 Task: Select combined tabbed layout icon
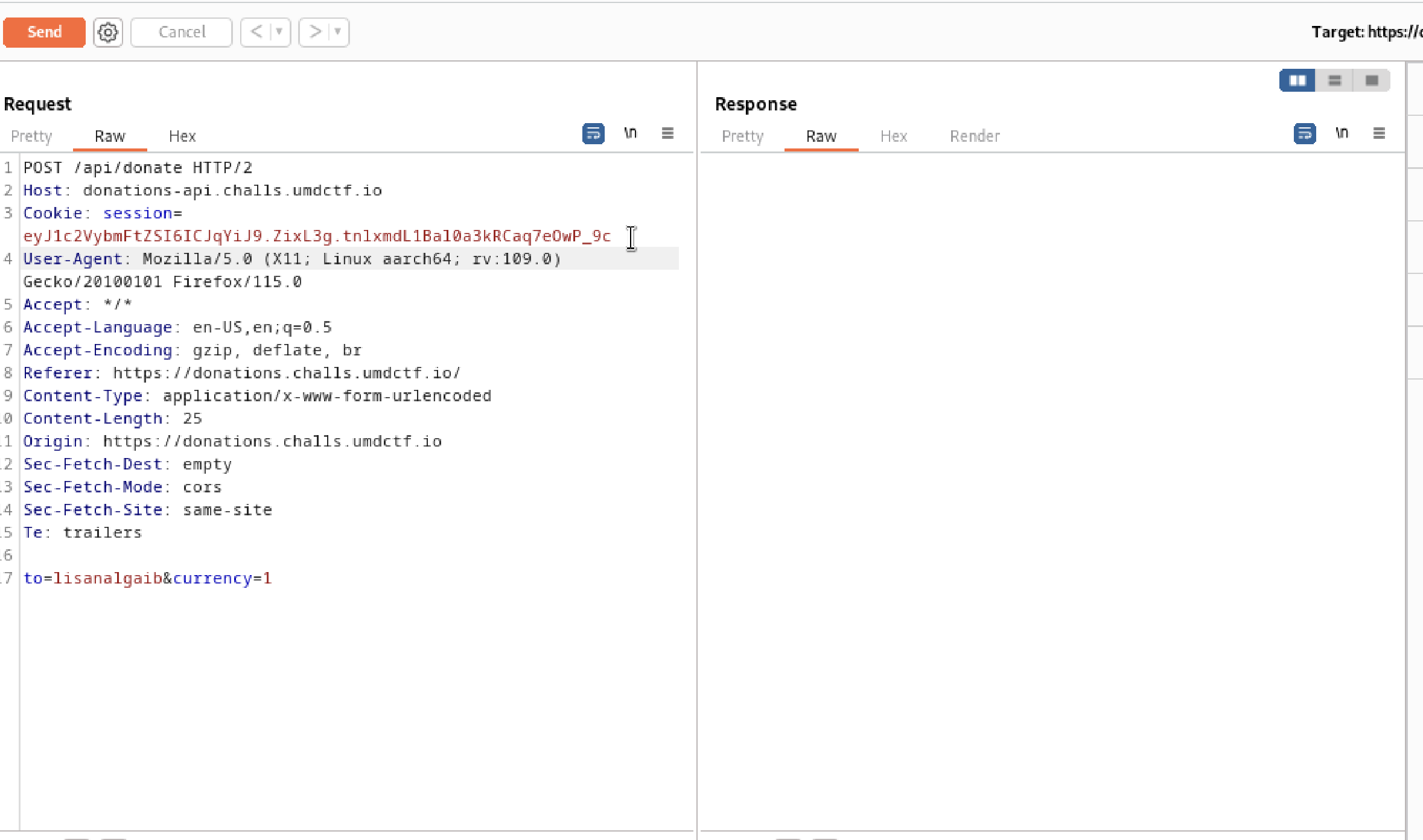coord(1372,80)
